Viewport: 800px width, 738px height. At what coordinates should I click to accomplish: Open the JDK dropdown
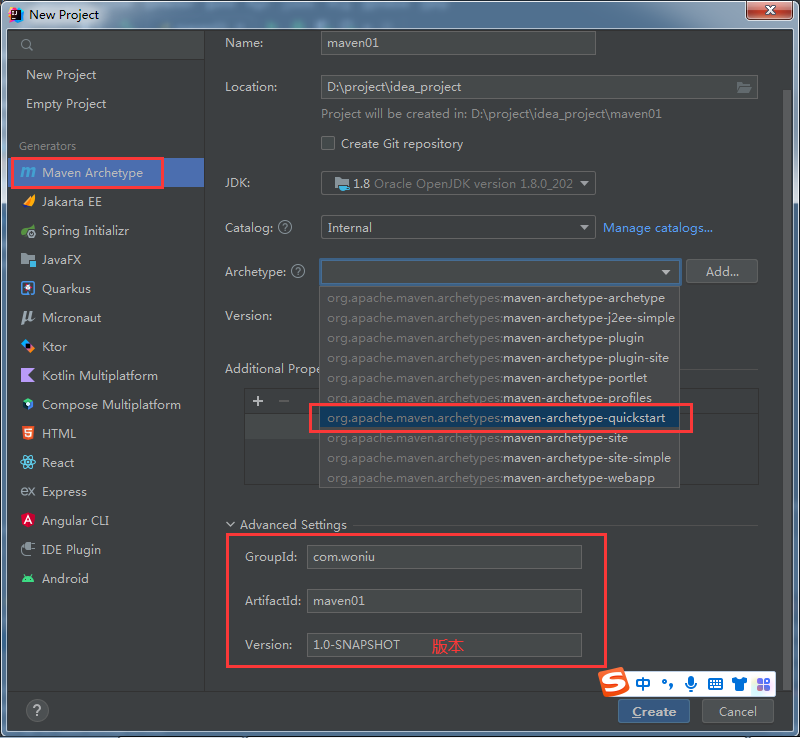click(458, 183)
